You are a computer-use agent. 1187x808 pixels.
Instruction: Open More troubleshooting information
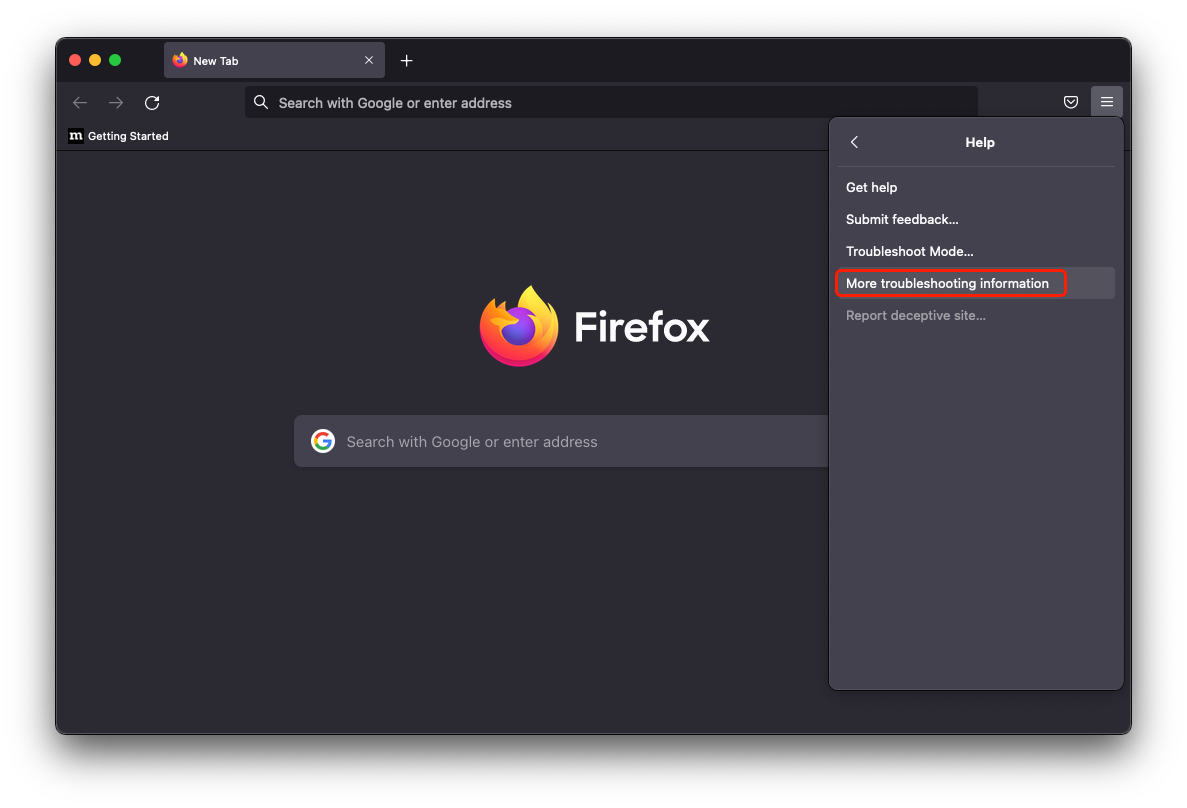click(976, 283)
